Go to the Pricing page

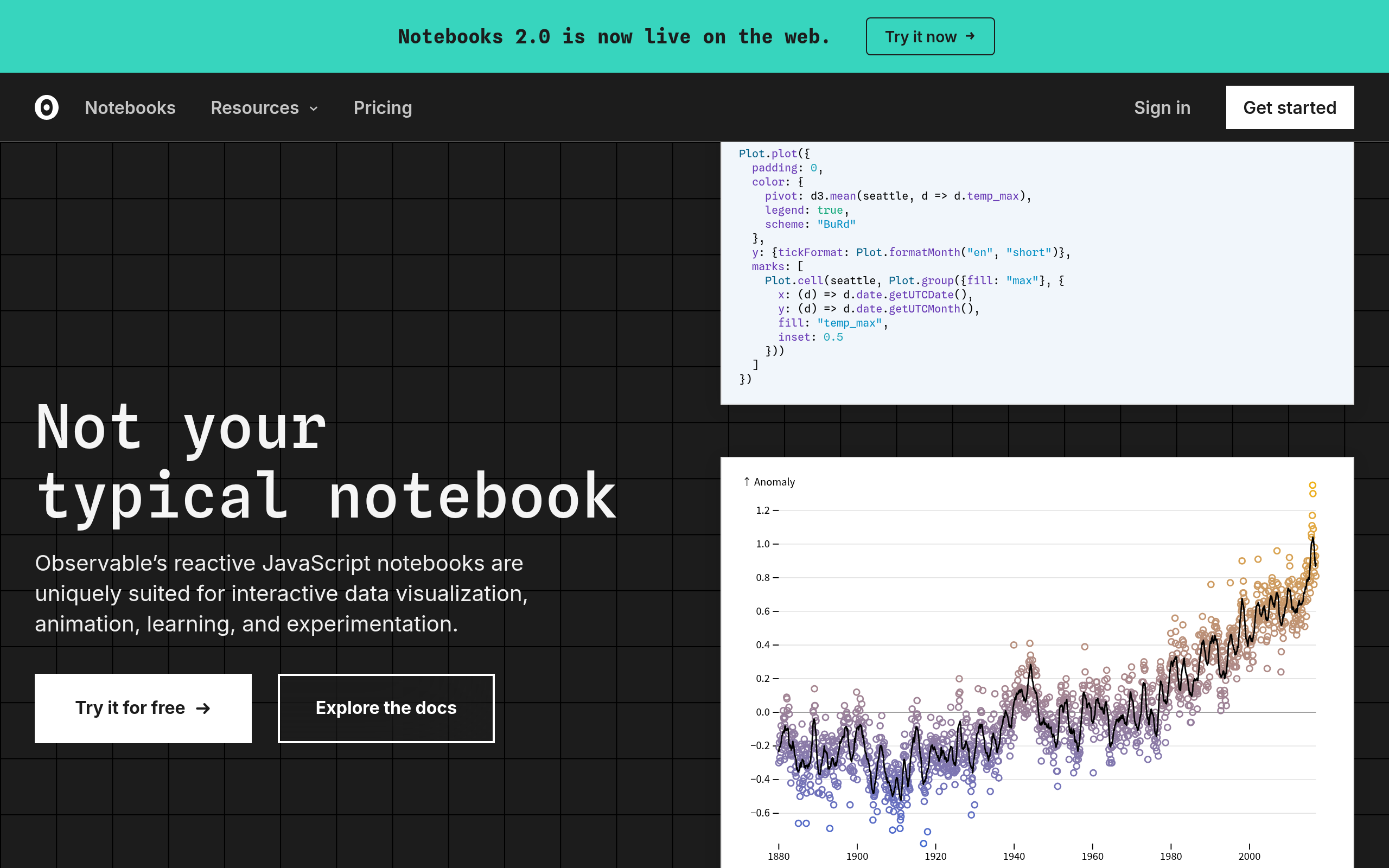383,107
